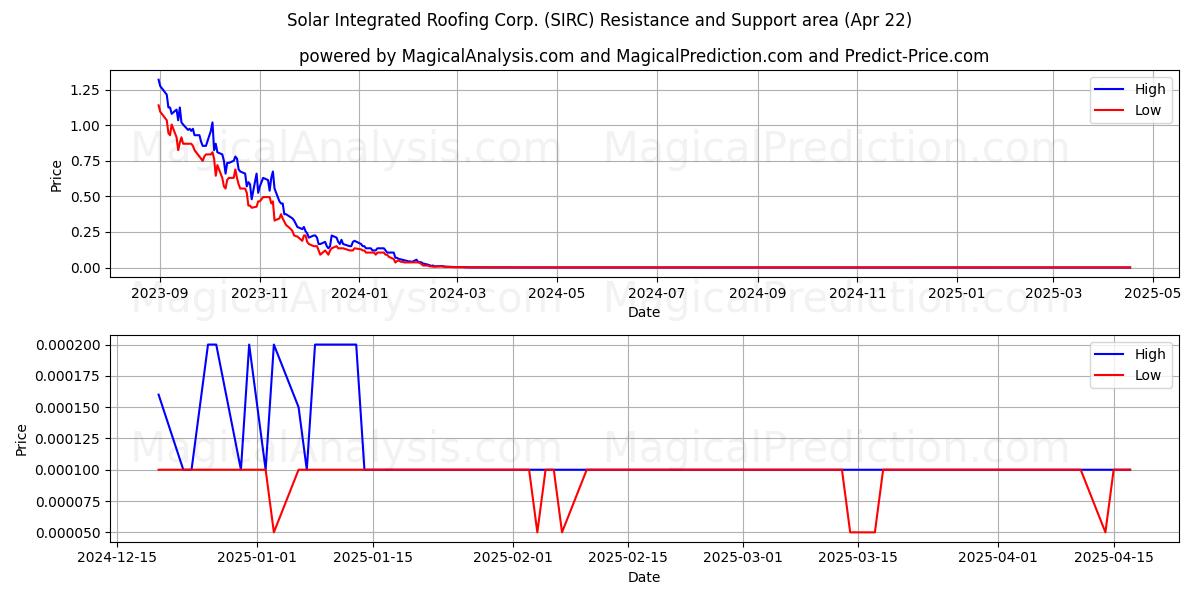The image size is (1200, 600).
Task: Click the 0.000075 price tick label
Action: (x=69, y=502)
